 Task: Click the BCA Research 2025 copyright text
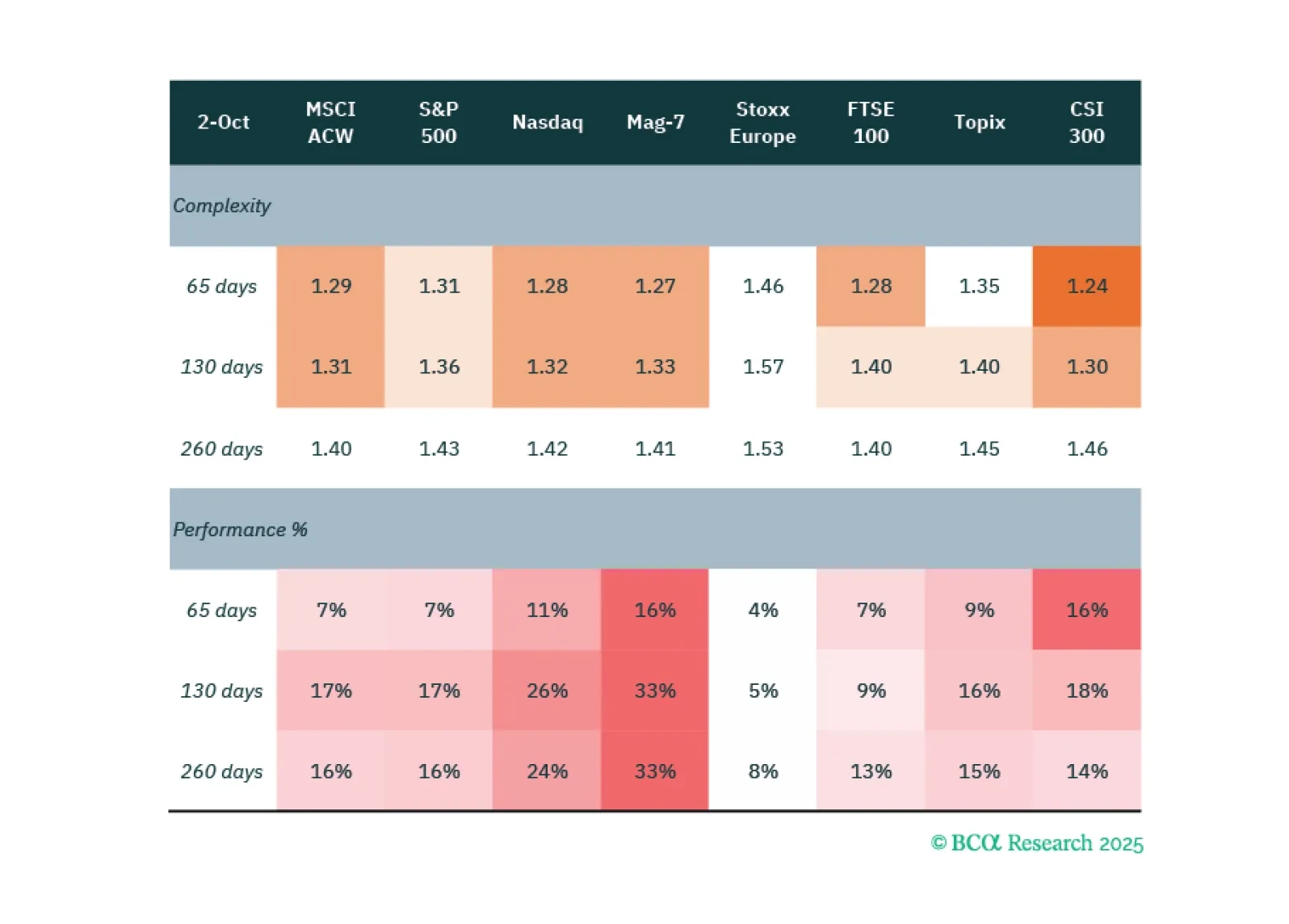(x=1037, y=843)
